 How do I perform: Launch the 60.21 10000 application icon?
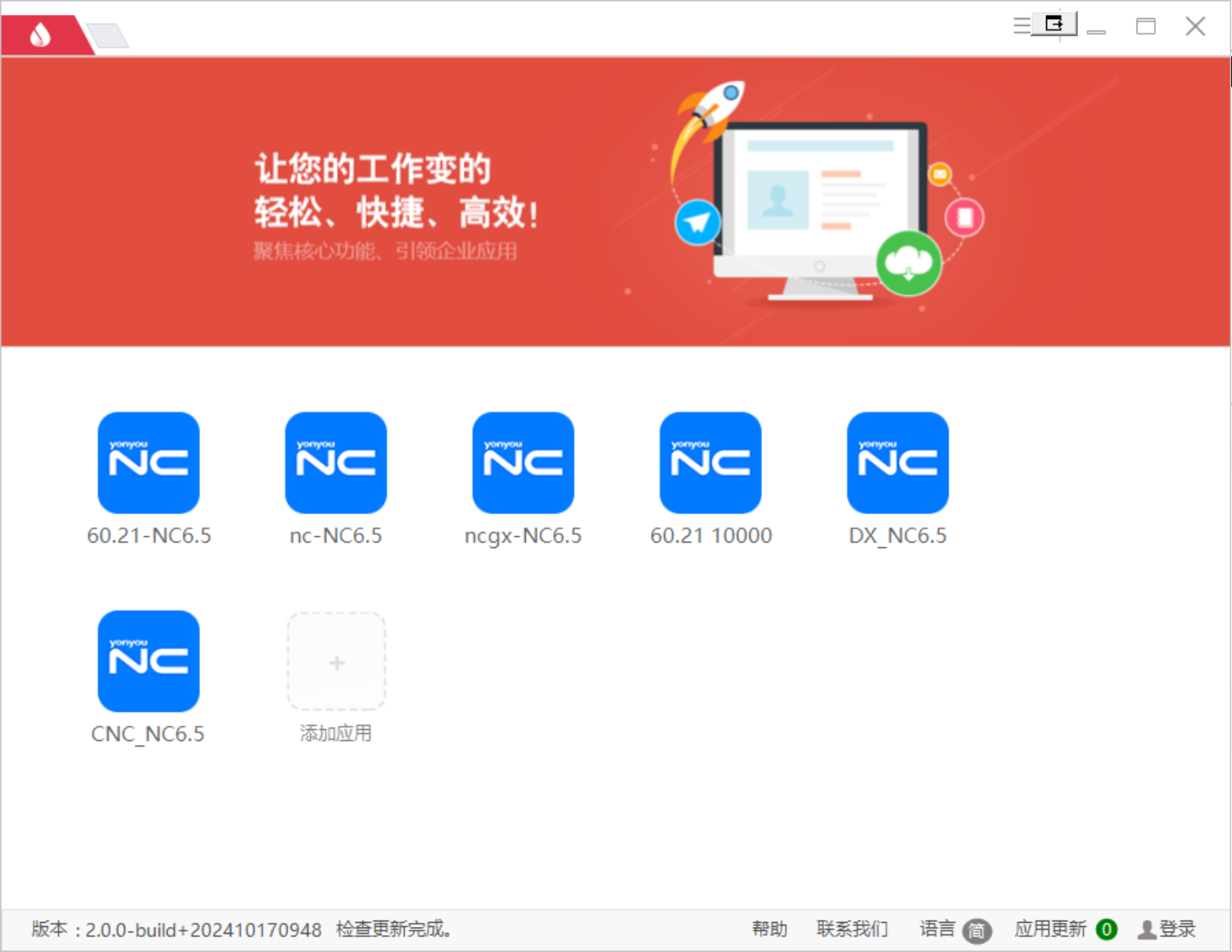pyautogui.click(x=711, y=463)
